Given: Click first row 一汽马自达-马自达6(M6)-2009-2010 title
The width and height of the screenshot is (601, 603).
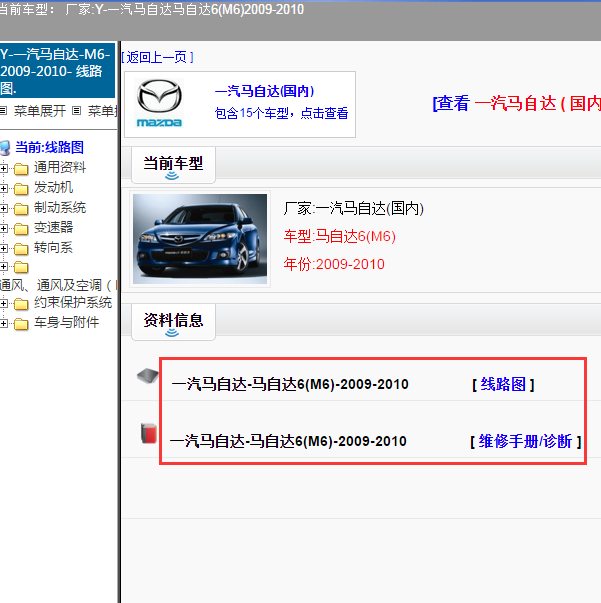Looking at the screenshot, I should click(x=290, y=384).
